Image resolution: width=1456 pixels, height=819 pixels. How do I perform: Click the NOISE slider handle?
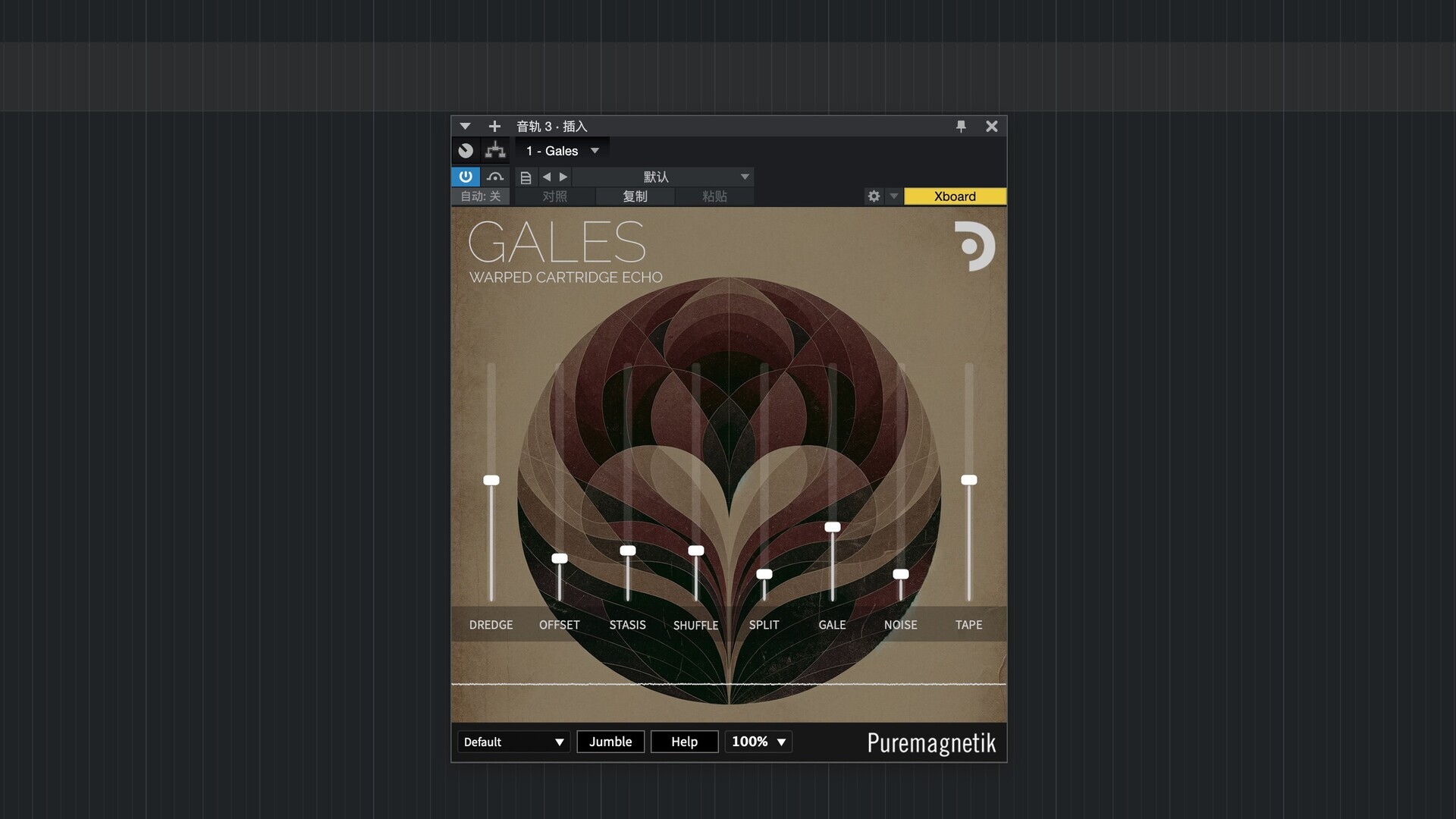901,574
